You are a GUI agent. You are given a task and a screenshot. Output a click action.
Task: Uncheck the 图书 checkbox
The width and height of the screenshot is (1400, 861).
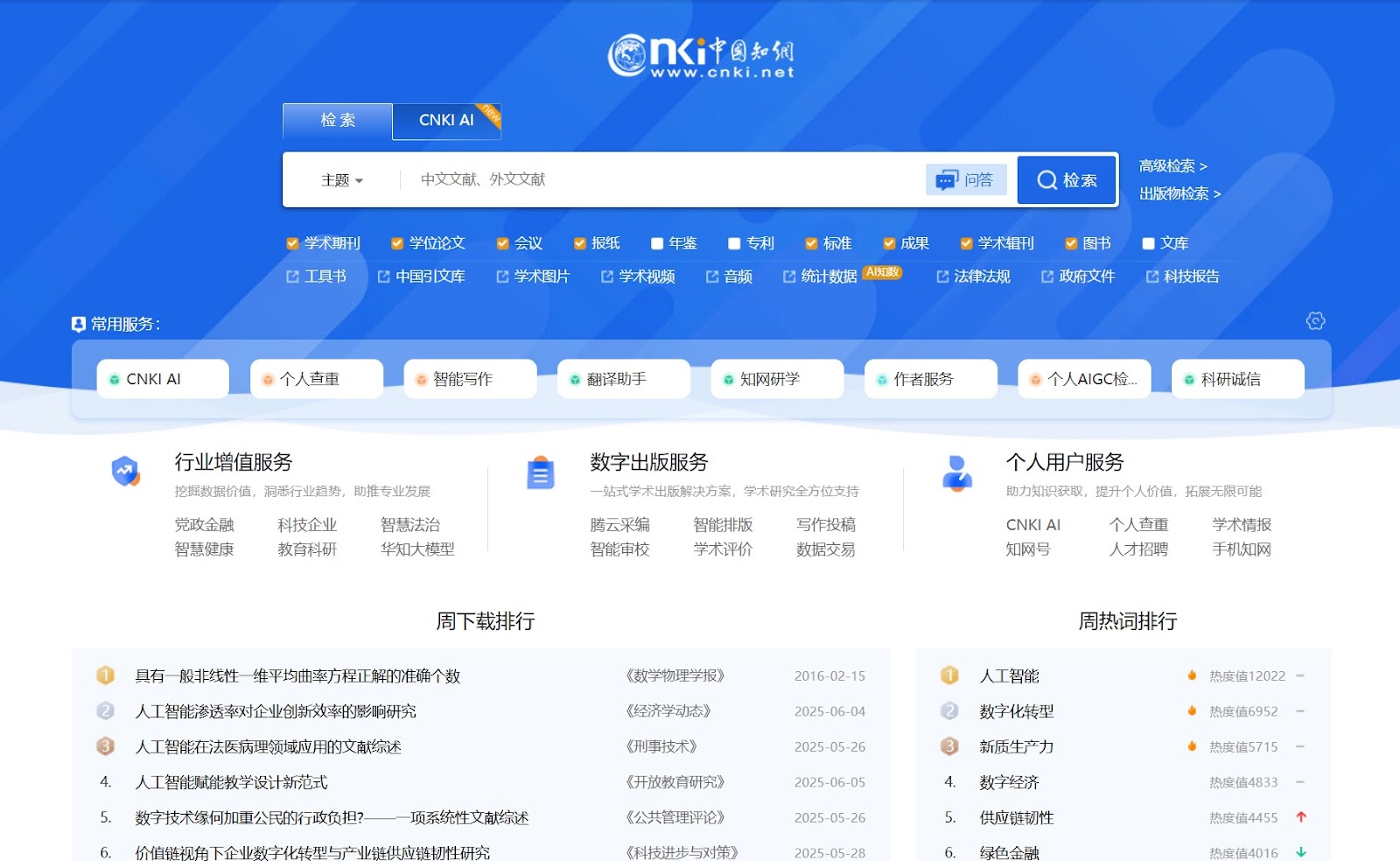[x=1071, y=243]
